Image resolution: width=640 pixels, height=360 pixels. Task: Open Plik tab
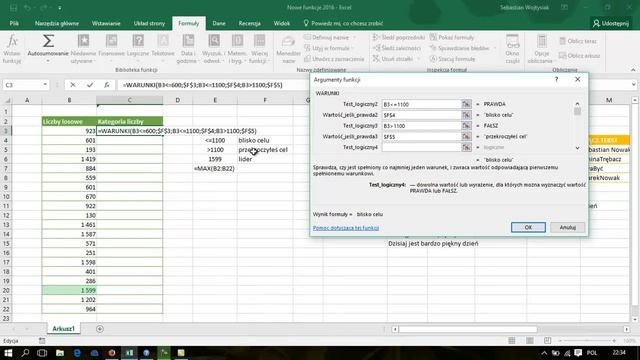coord(14,24)
